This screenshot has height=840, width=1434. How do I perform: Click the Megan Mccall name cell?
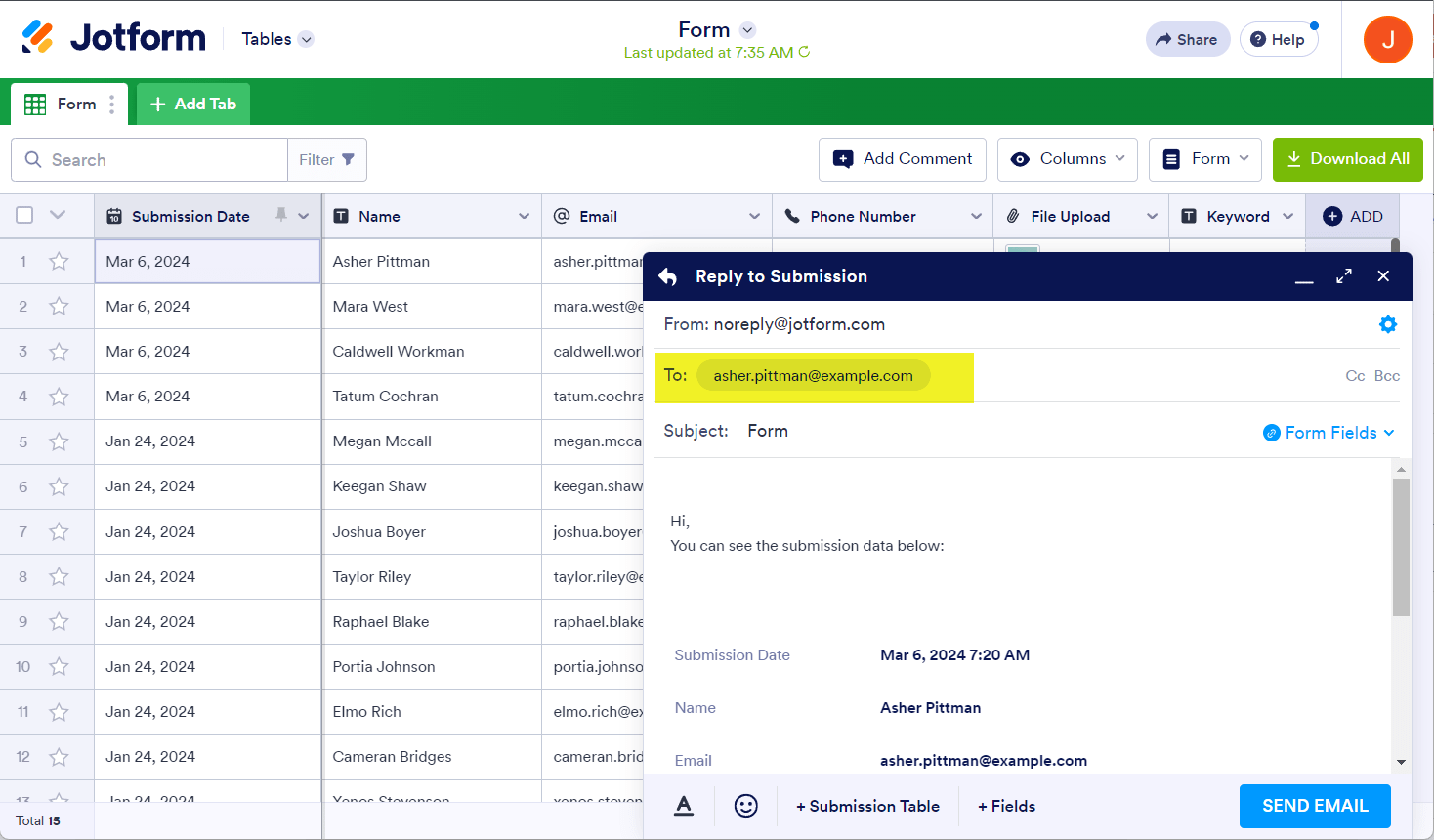pos(432,441)
